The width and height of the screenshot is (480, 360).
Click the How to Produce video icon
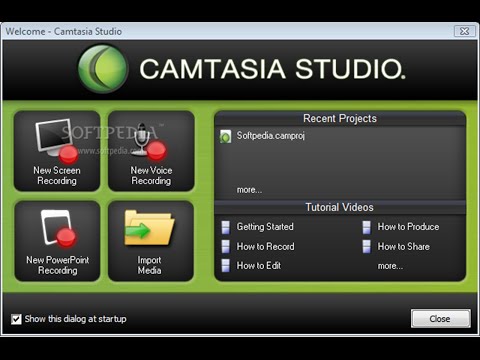click(x=367, y=227)
